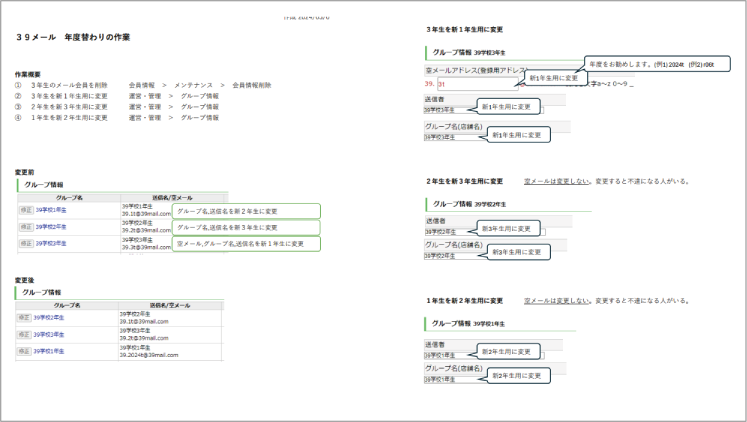The height and width of the screenshot is (422, 747).
Task: Click 修正 beside 39学校1年生 in 変更前 table
Action: 26,210
